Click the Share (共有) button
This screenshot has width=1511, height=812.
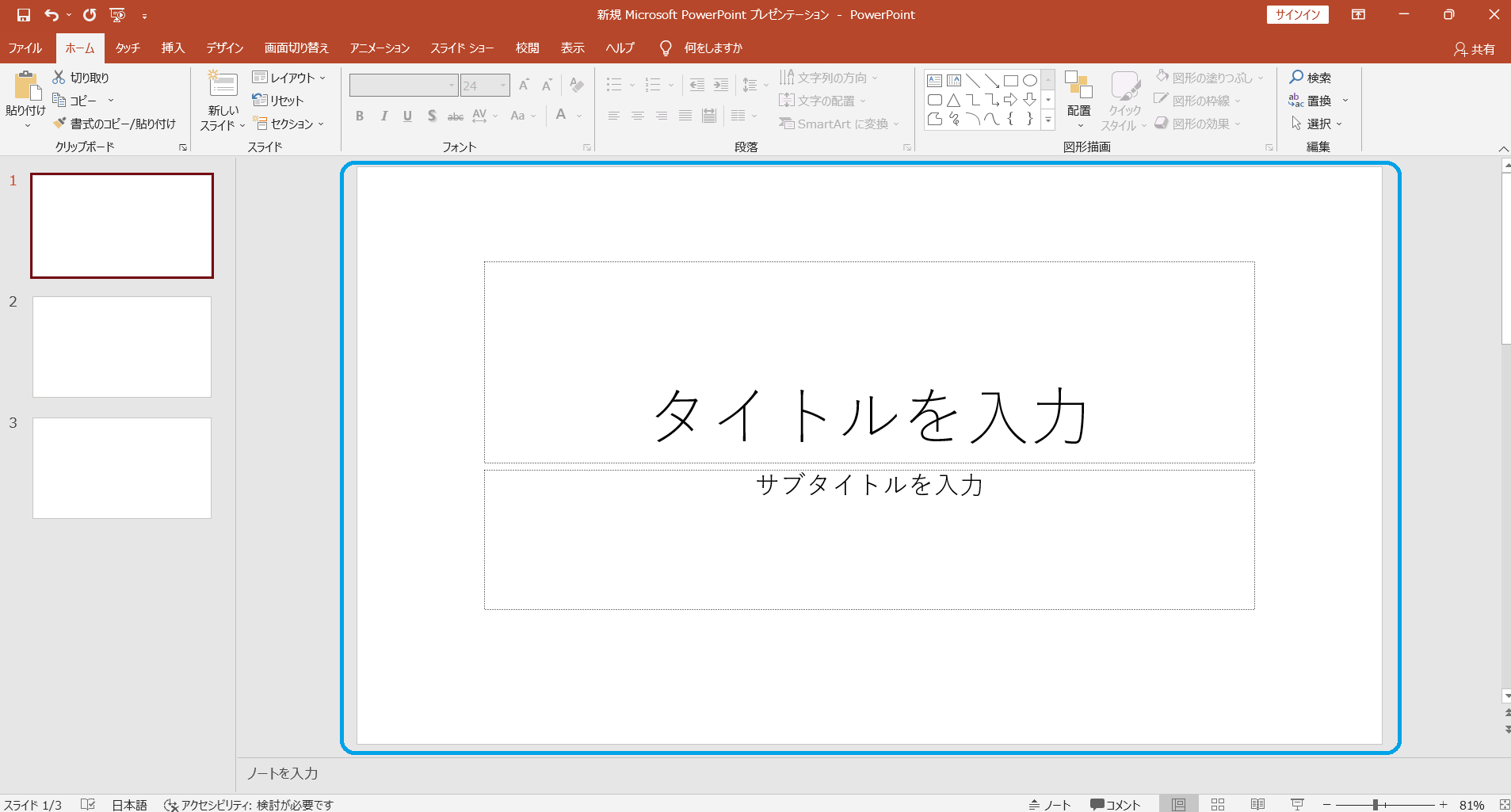click(1474, 49)
